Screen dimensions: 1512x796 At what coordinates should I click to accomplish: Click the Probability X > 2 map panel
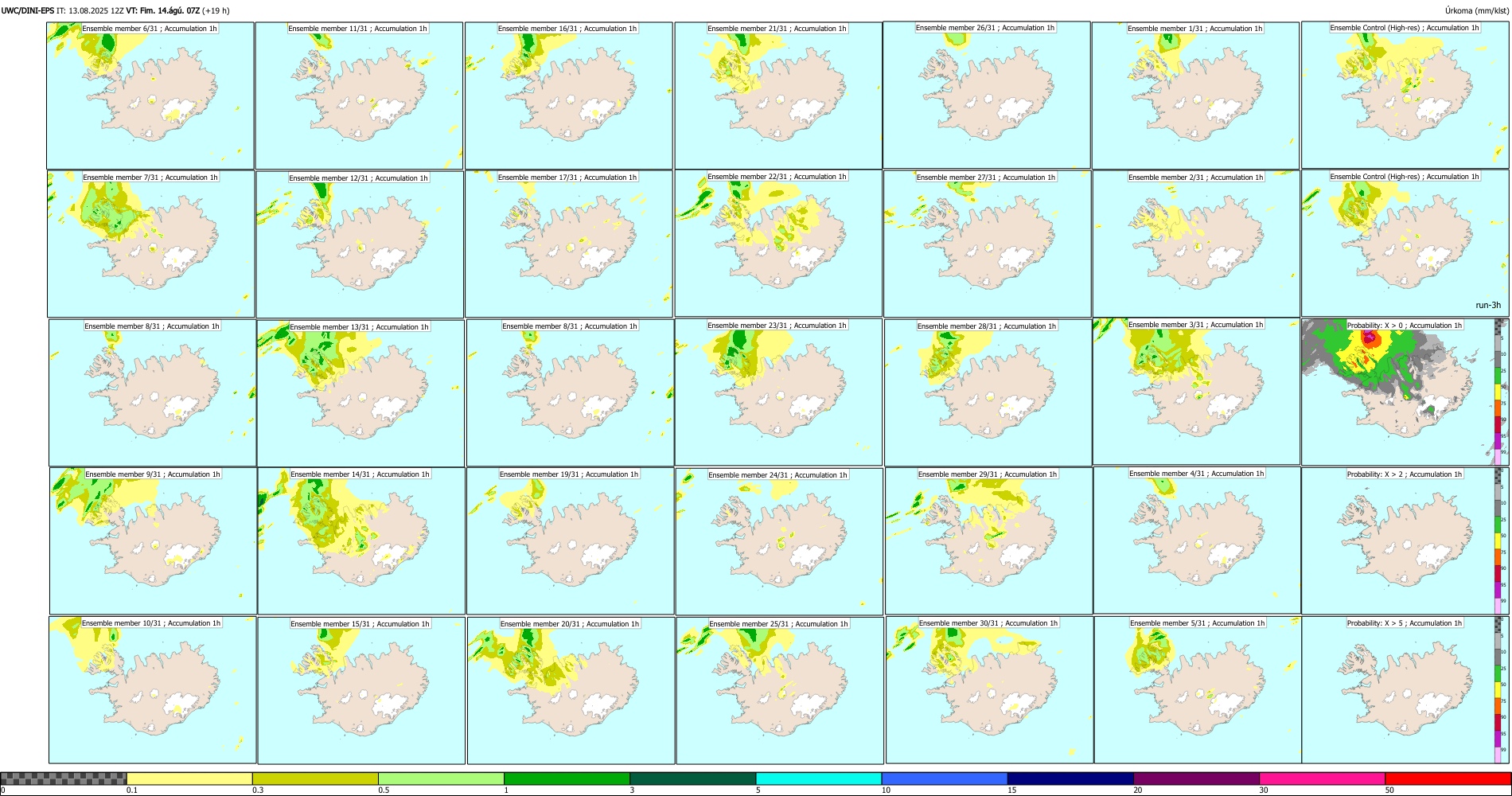[1405, 541]
